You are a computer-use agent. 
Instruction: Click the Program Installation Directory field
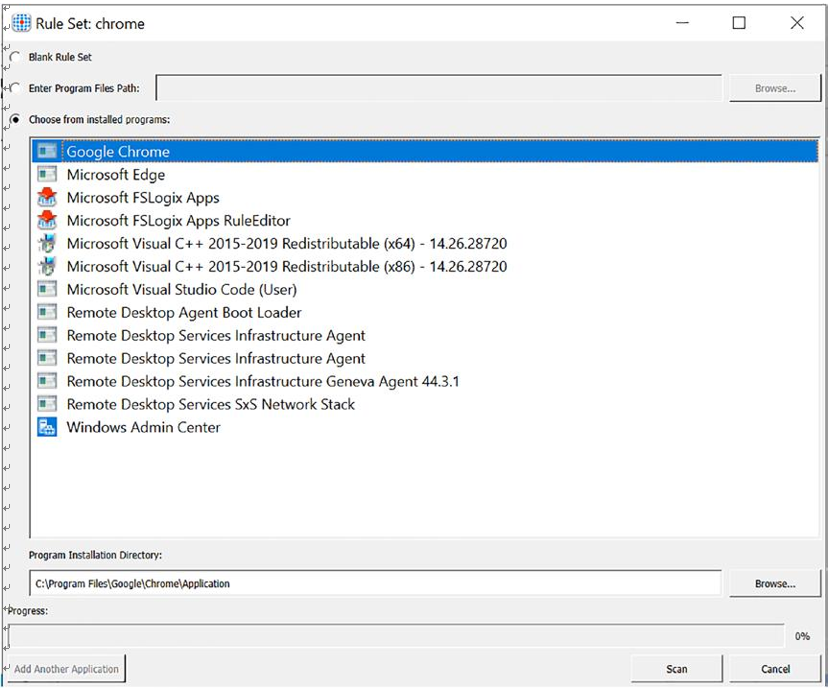[376, 583]
